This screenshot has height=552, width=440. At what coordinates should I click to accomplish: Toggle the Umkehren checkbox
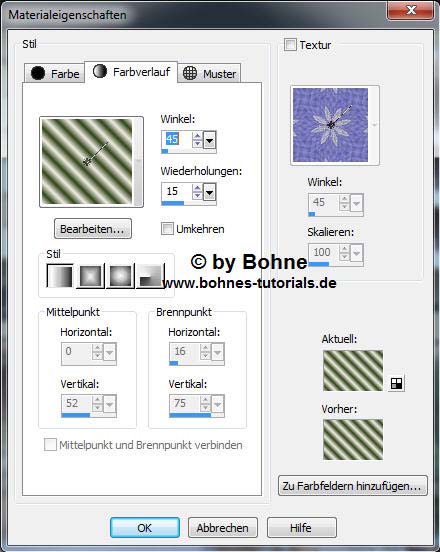tap(167, 228)
